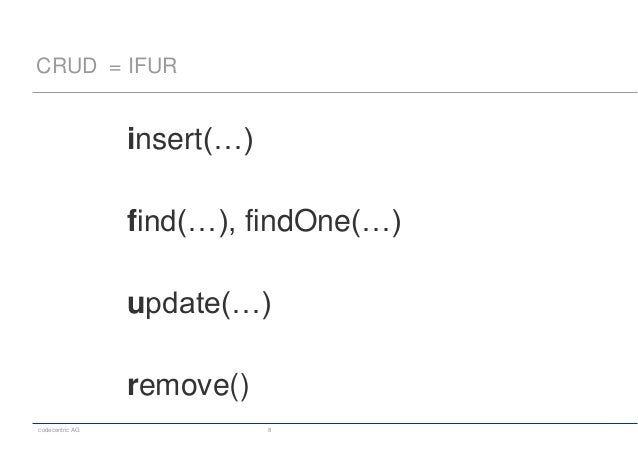Select the remove() line
The image size is (638, 452).
click(x=188, y=386)
